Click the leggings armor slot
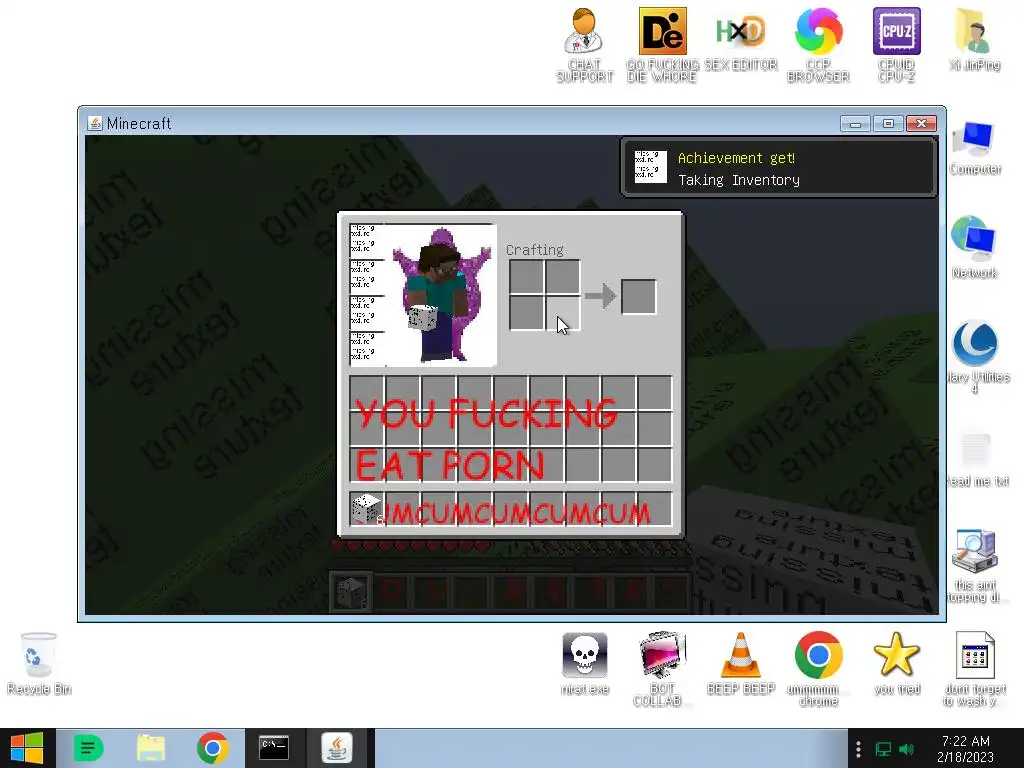This screenshot has height=768, width=1024. [x=366, y=313]
